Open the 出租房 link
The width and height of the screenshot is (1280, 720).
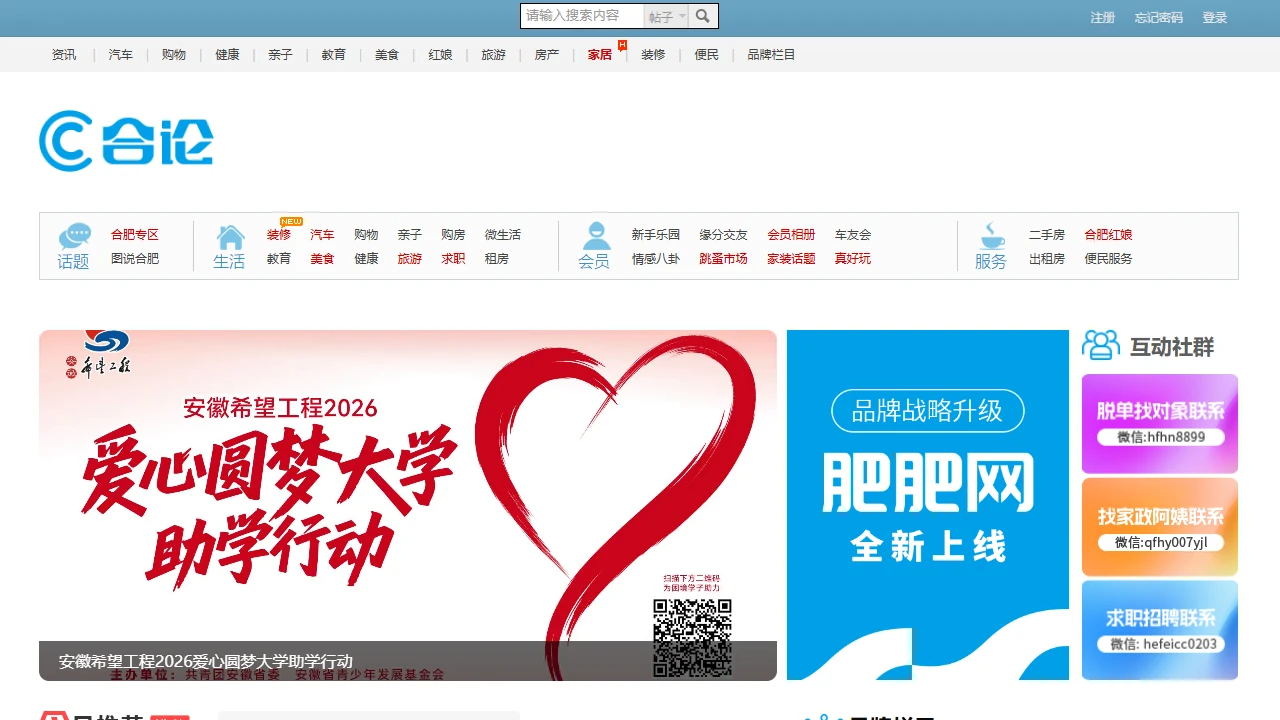(x=1047, y=259)
